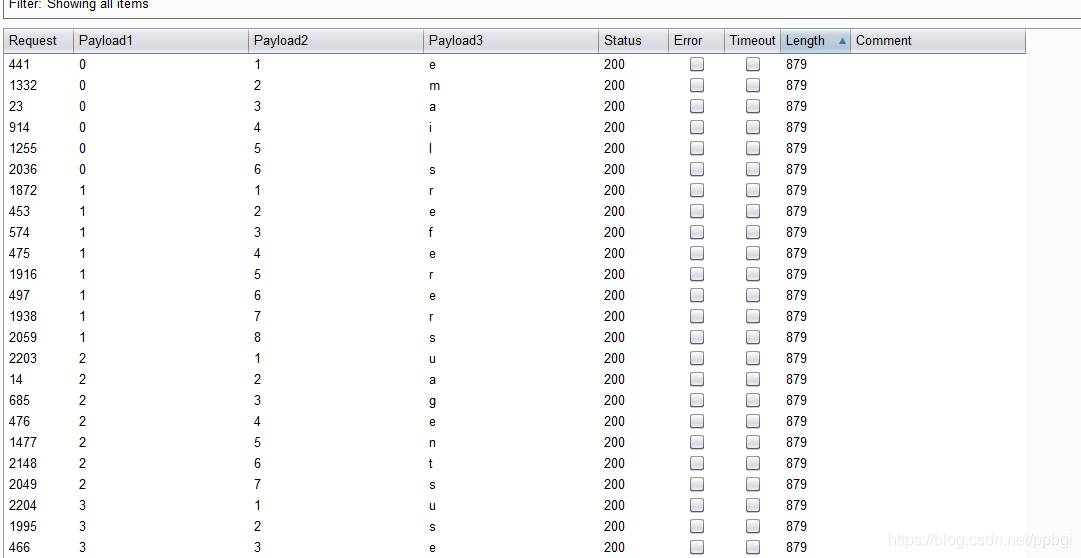Select request number 2203
Image resolution: width=1081 pixels, height=558 pixels.
coord(23,358)
